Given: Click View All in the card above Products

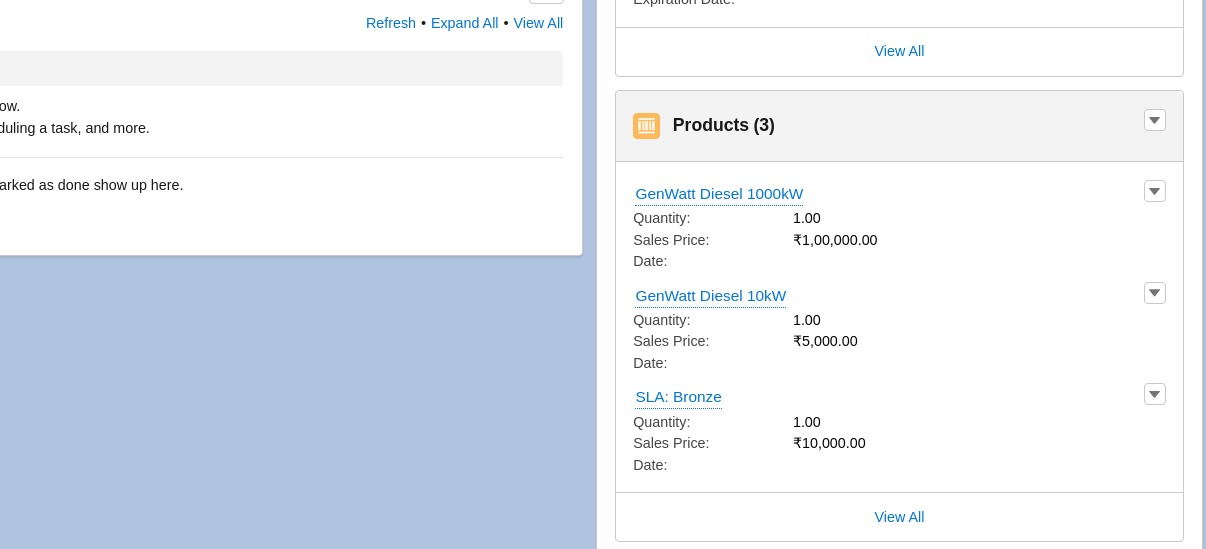Looking at the screenshot, I should [899, 51].
